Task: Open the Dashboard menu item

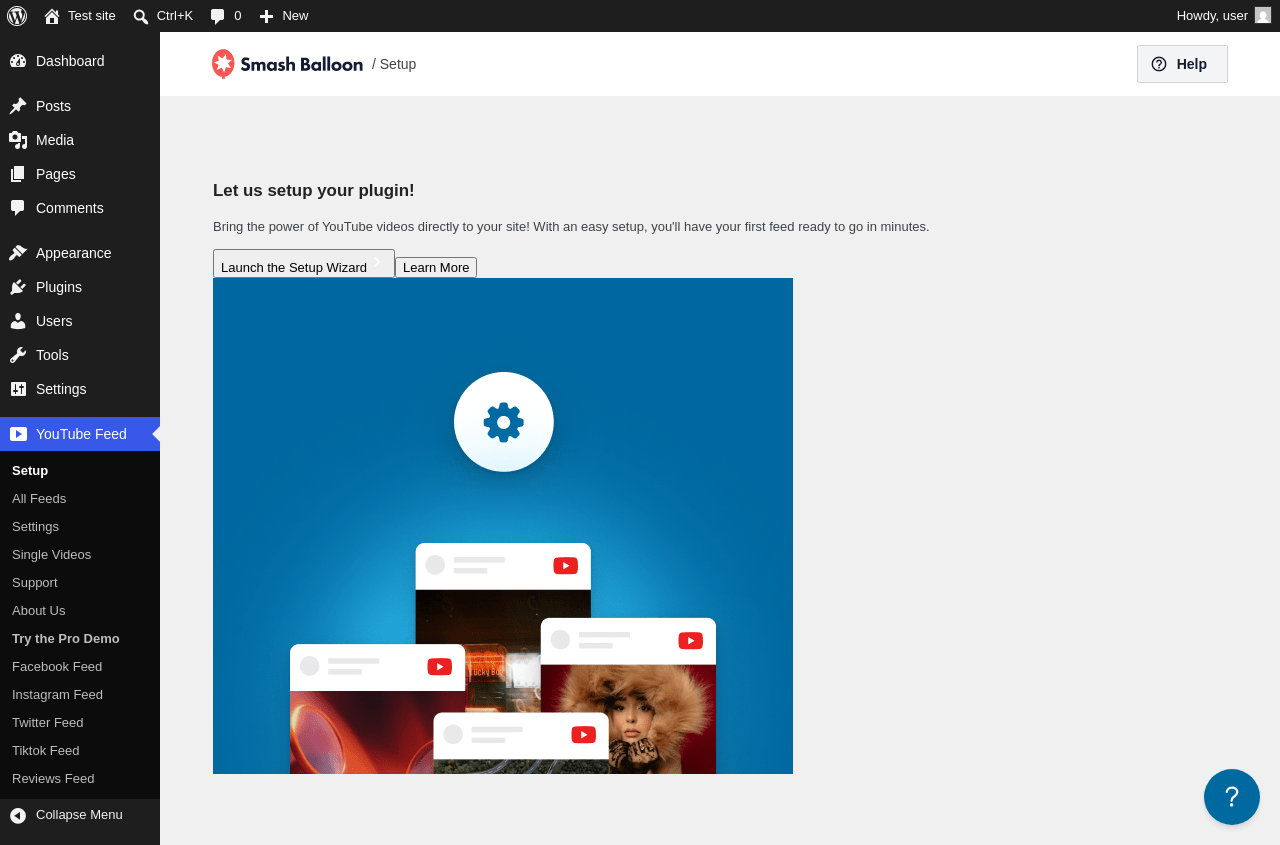Action: click(80, 61)
